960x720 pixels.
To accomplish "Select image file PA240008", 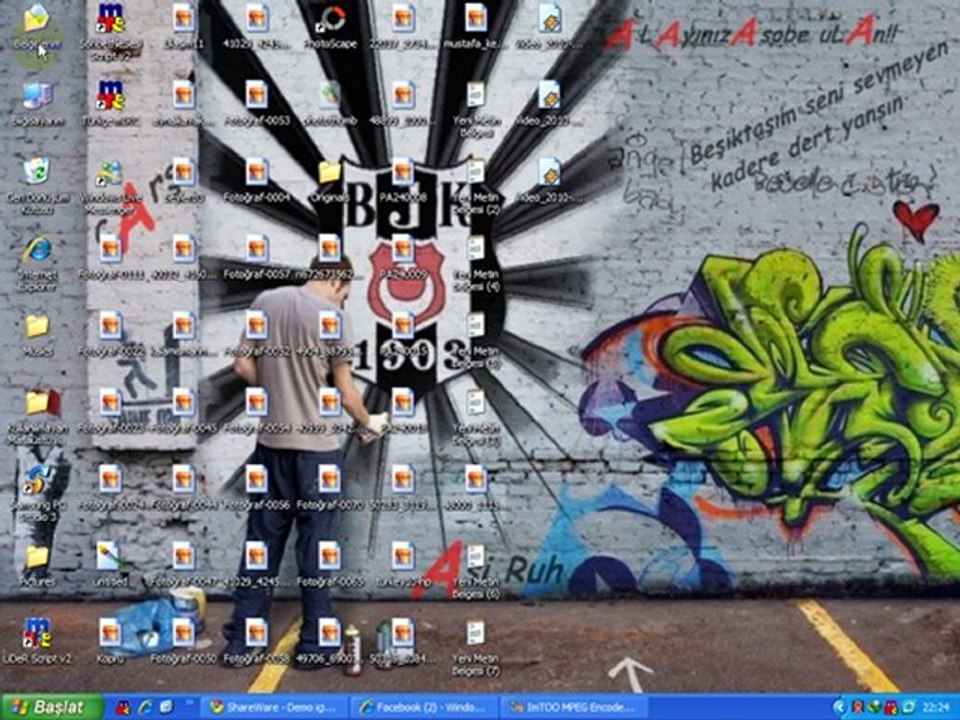I will (x=403, y=181).
